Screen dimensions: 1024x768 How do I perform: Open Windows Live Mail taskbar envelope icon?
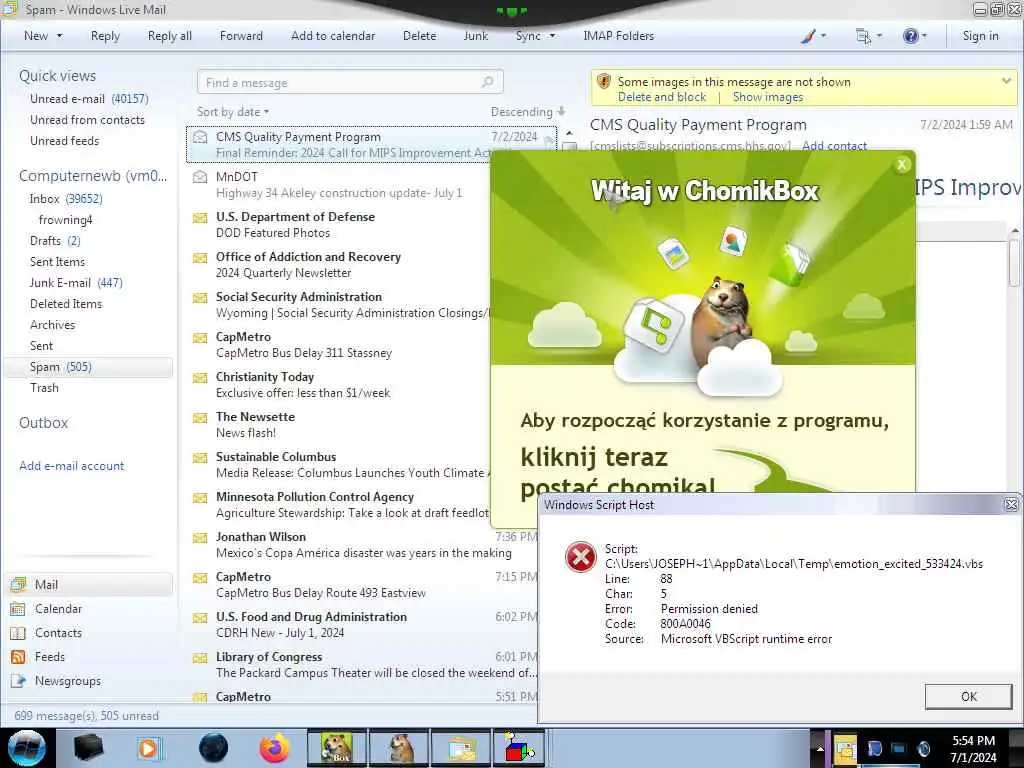[x=462, y=748]
